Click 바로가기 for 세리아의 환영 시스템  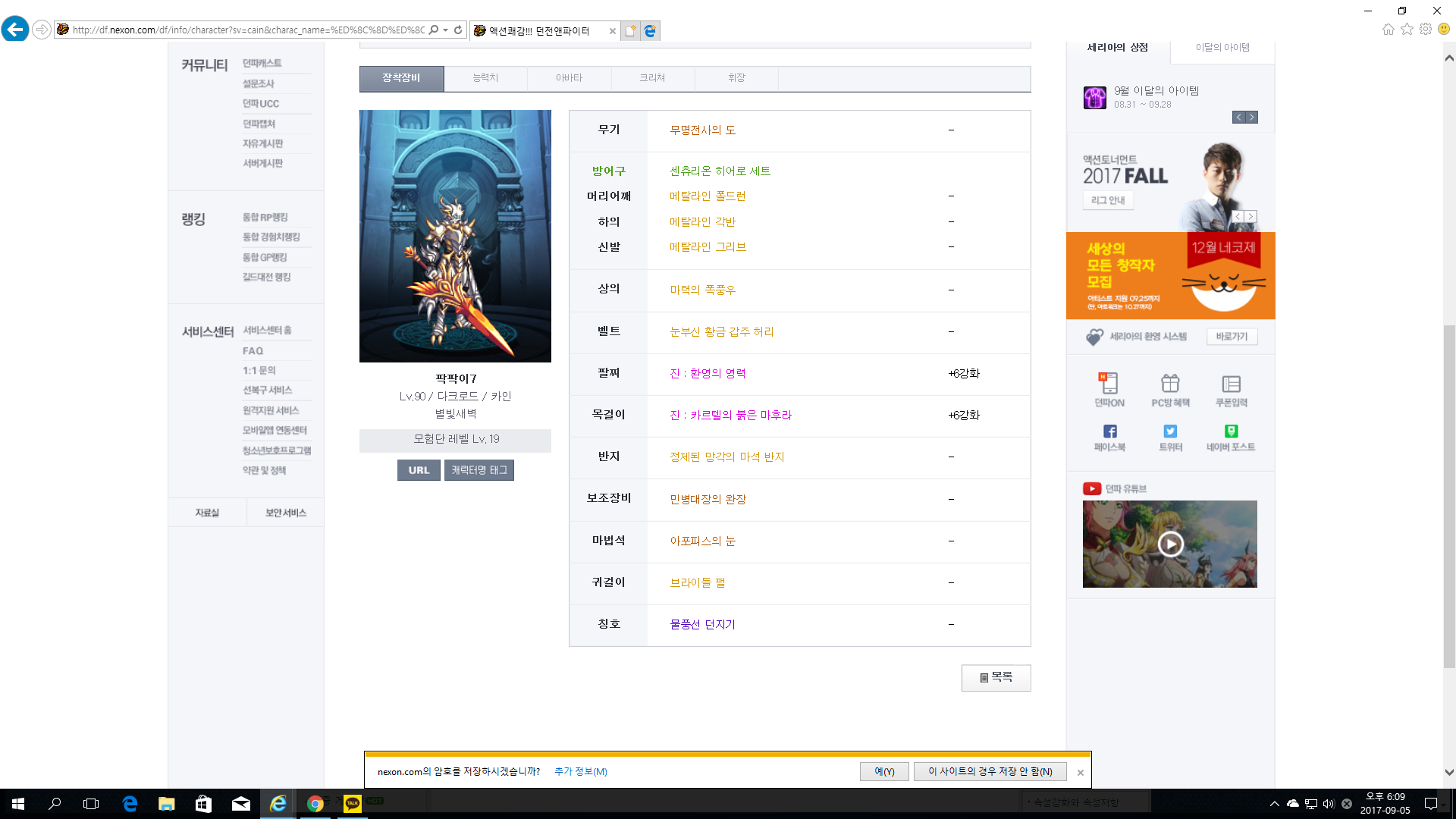(x=1232, y=337)
